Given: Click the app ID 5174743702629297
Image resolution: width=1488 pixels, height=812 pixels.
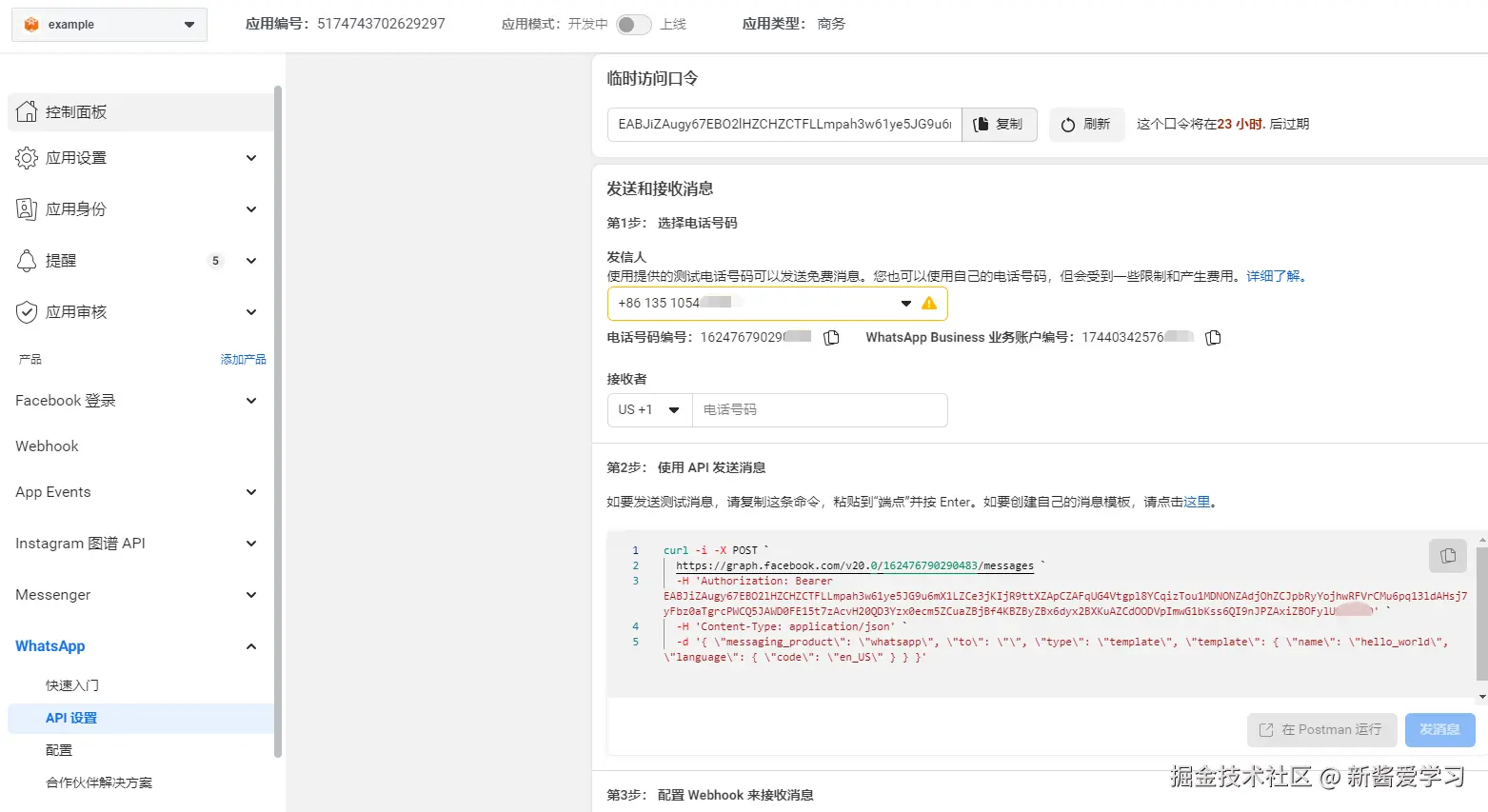Looking at the screenshot, I should point(381,24).
